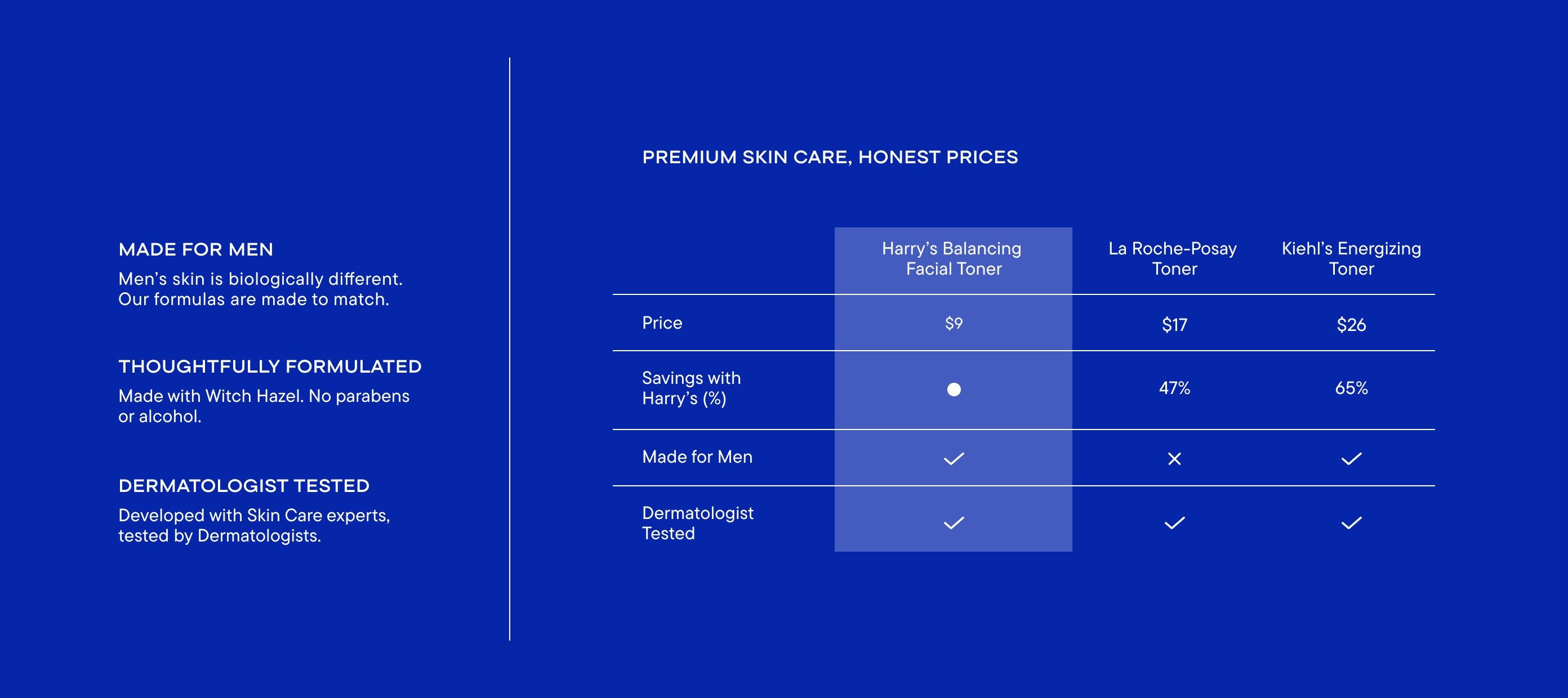Click the 65% savings value
Viewport: 1568px width, 698px height.
click(x=1351, y=388)
